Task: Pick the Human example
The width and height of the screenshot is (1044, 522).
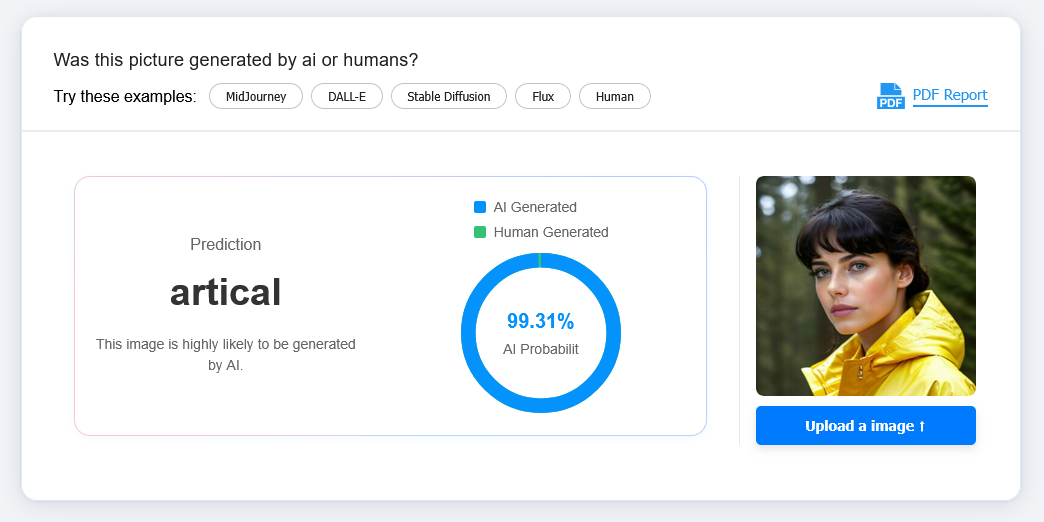Action: click(x=614, y=97)
